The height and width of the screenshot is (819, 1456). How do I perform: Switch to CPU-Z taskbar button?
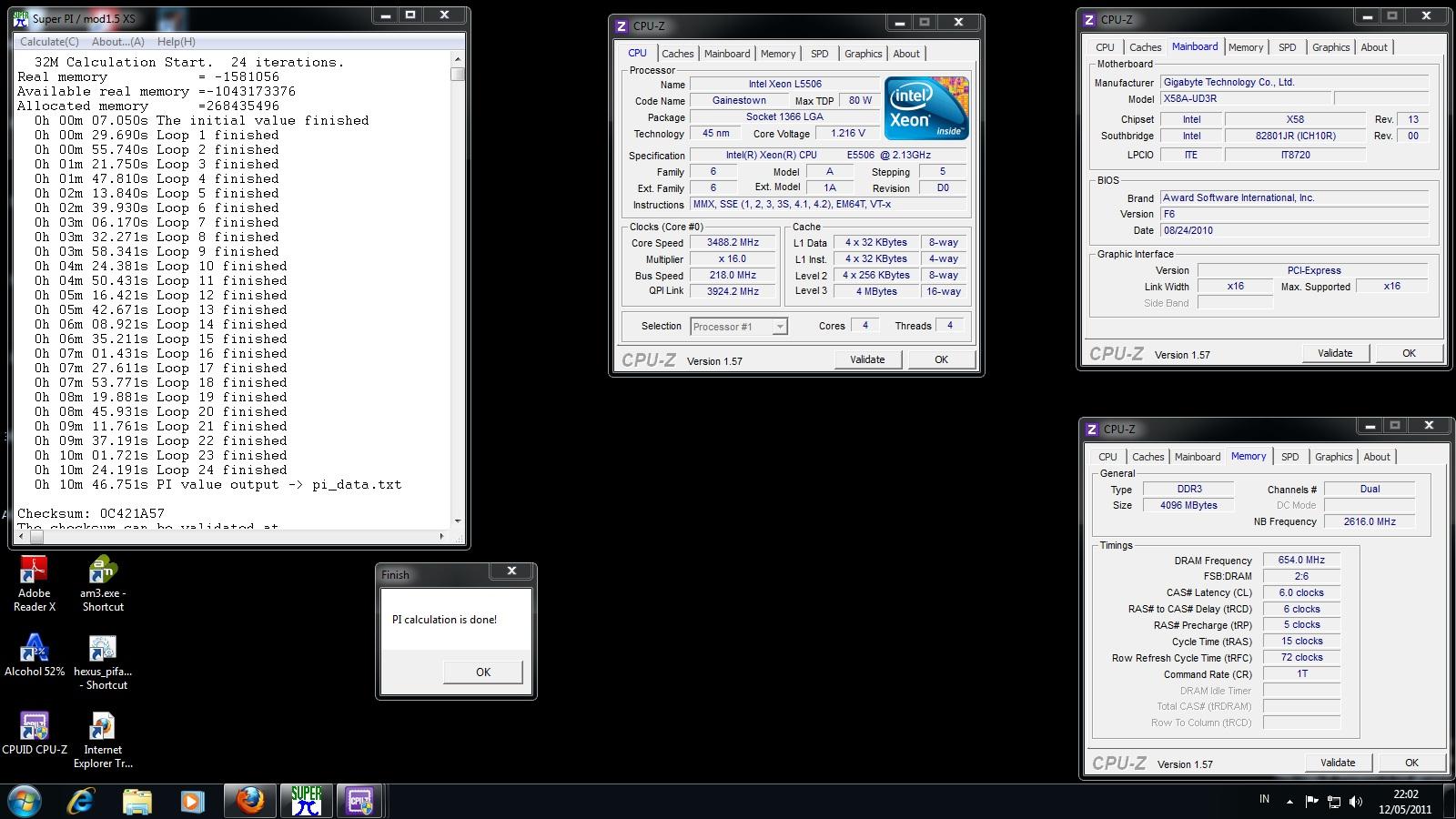pyautogui.click(x=359, y=801)
